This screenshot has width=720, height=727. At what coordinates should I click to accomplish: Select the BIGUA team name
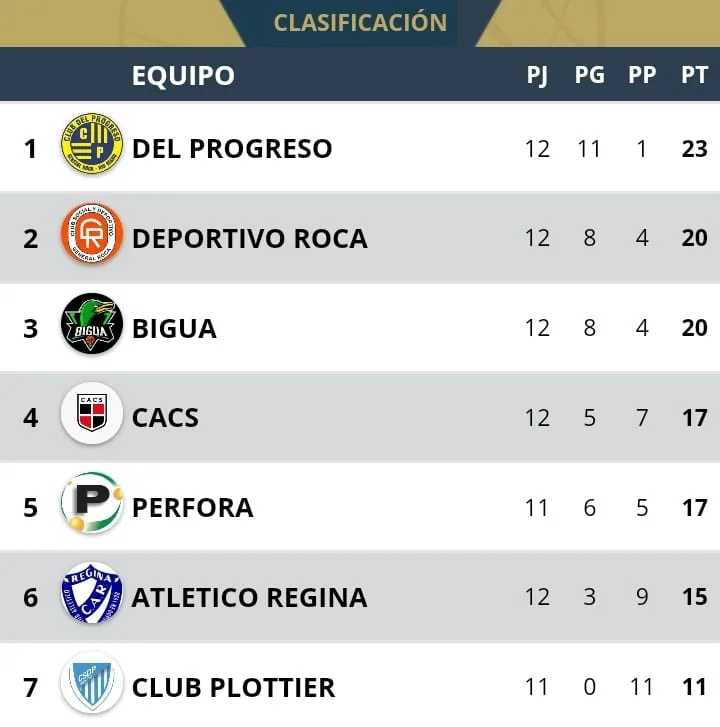(x=174, y=328)
